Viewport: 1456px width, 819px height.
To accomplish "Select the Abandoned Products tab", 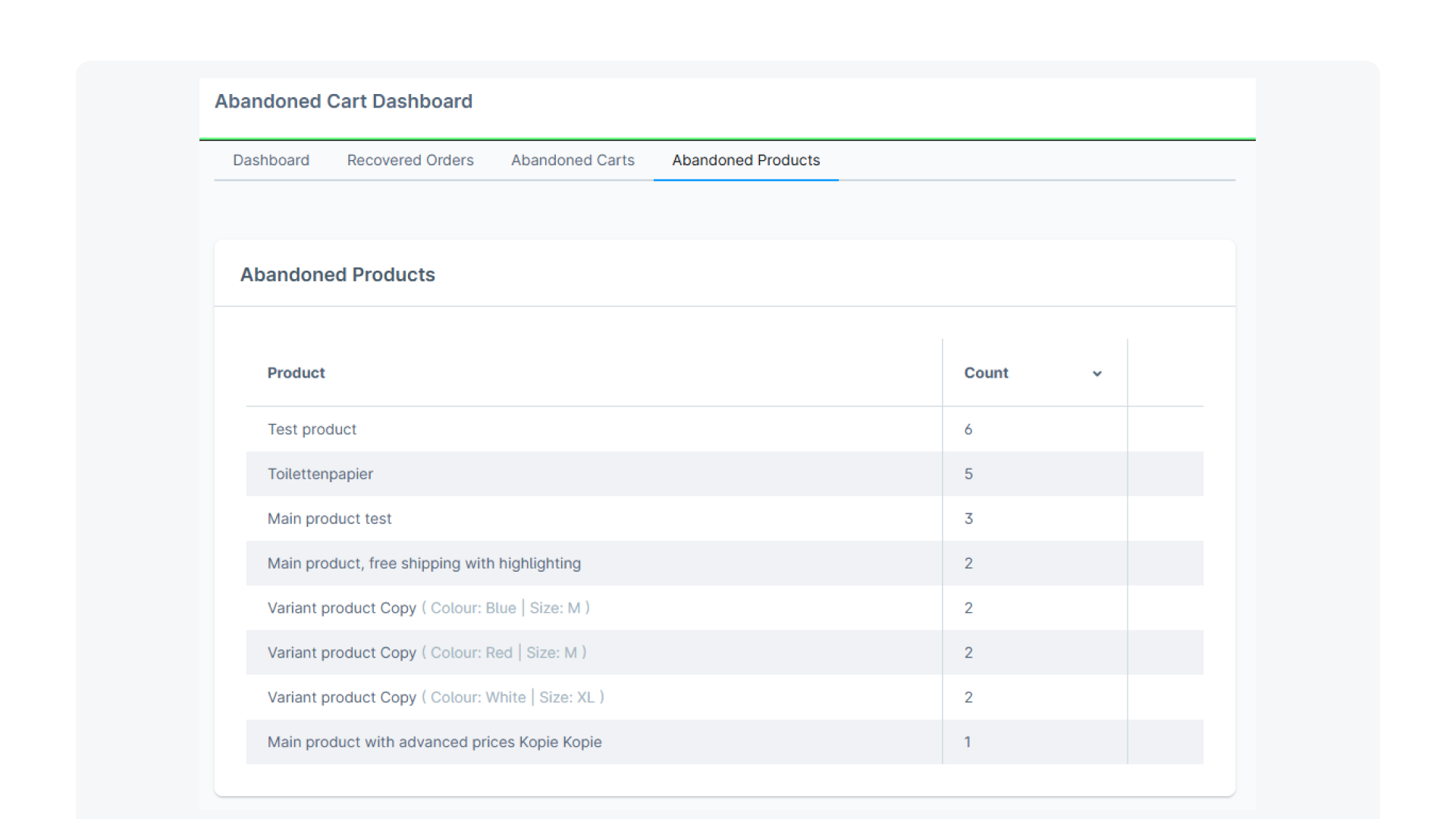I will (x=745, y=160).
